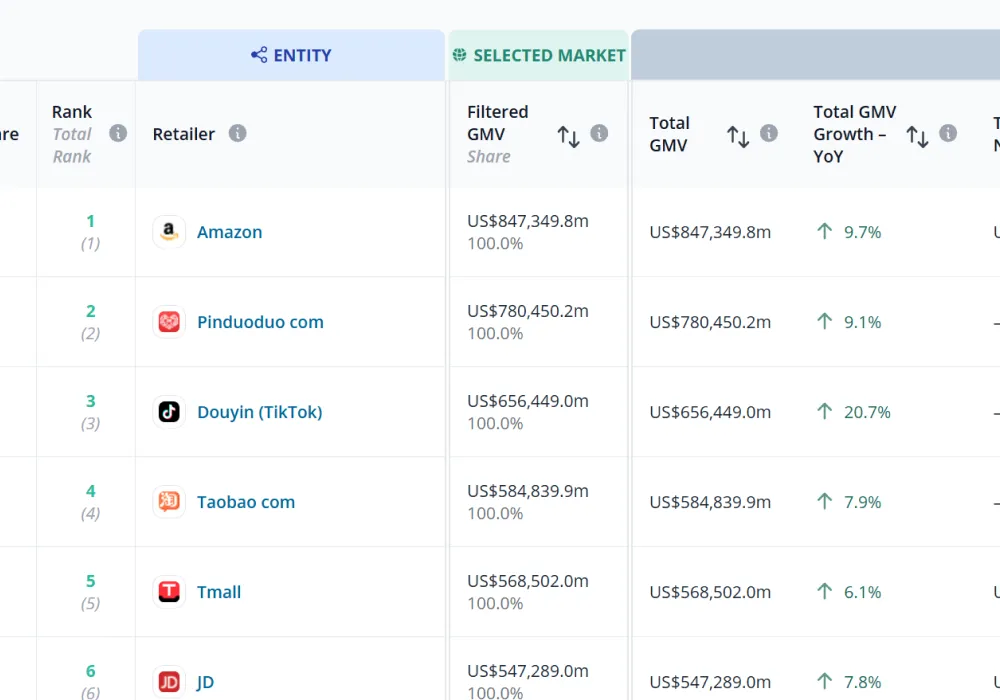Open the Douyin (TikTok) retailer link
The height and width of the screenshot is (700, 1000).
(x=260, y=412)
